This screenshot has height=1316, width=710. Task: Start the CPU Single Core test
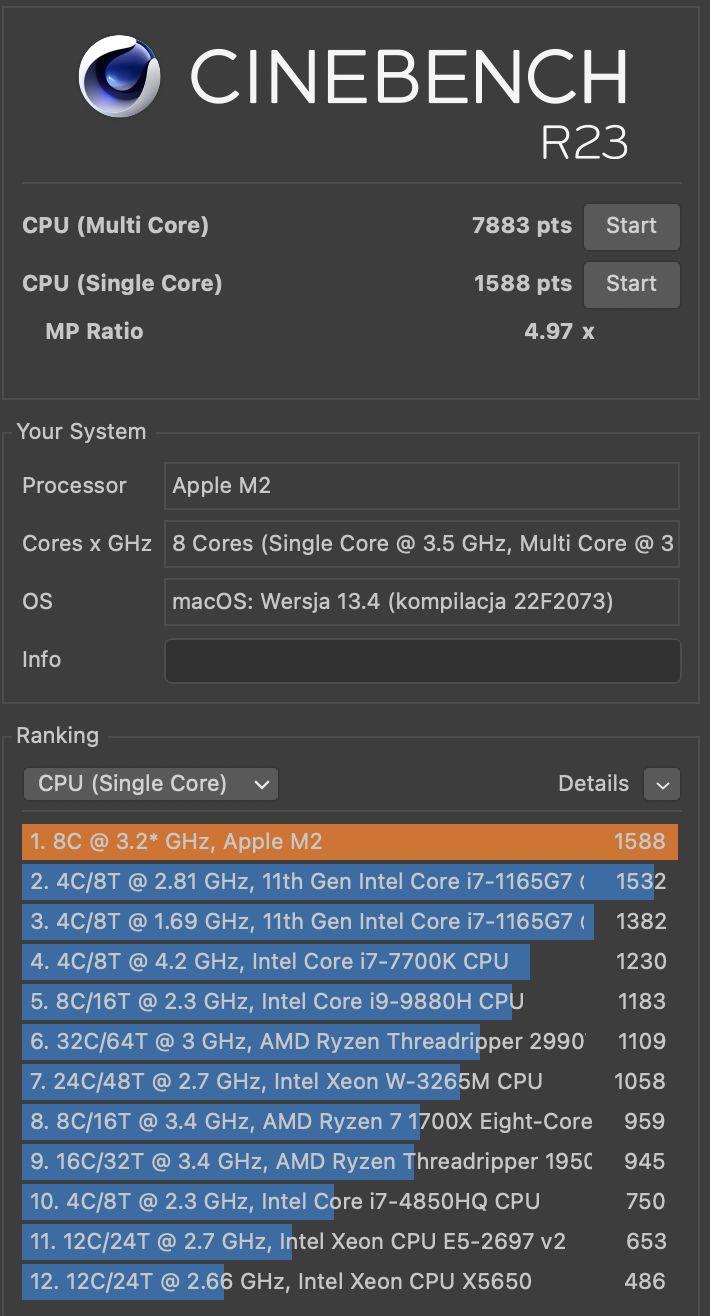(x=631, y=284)
